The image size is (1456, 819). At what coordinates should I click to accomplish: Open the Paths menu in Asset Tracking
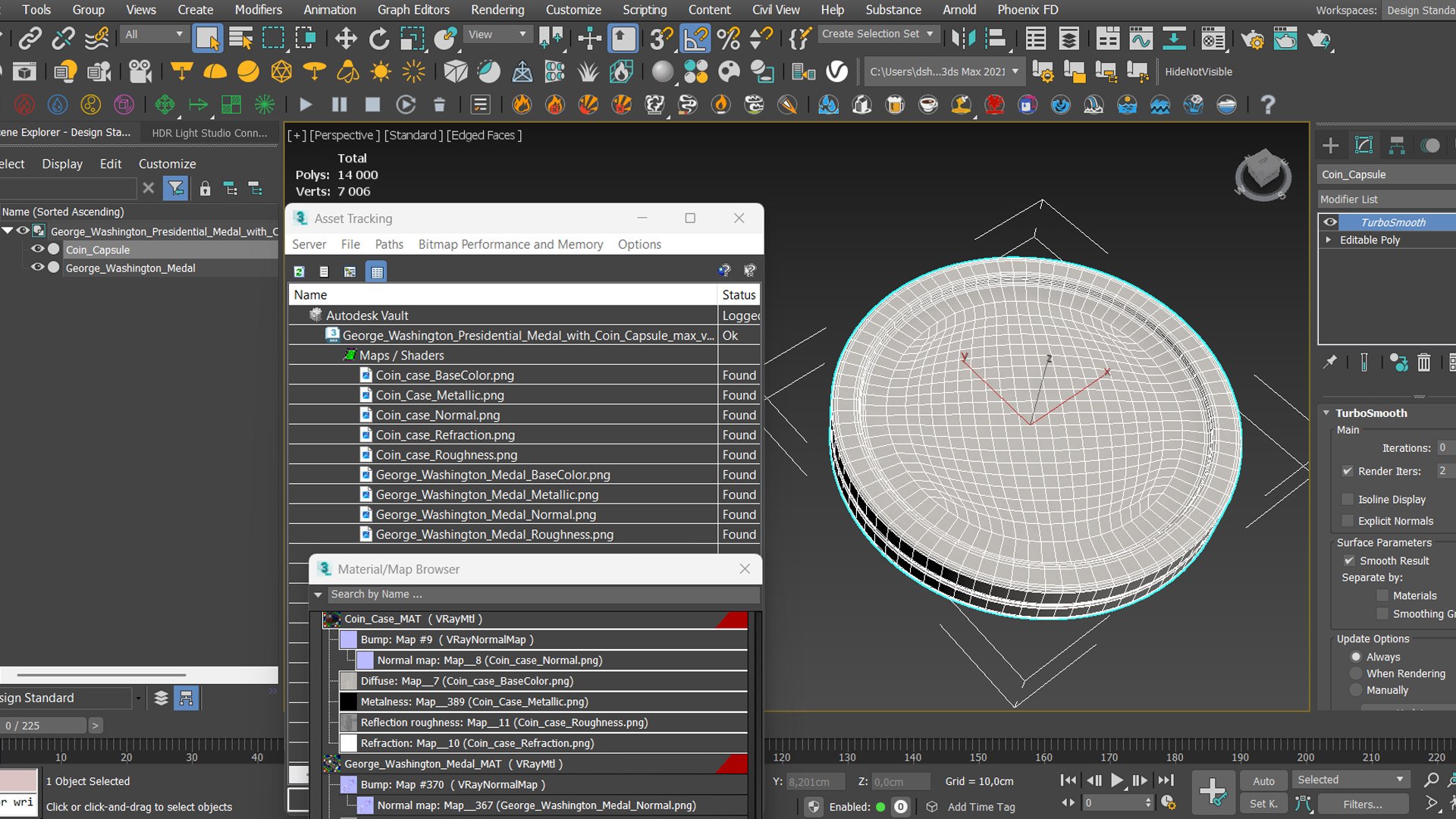(x=389, y=244)
